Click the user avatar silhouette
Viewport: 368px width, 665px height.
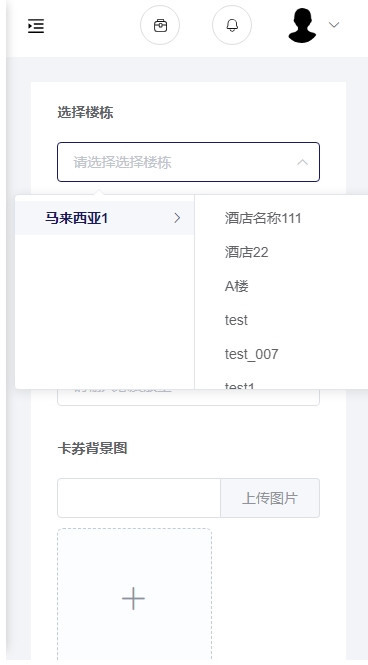(x=302, y=25)
